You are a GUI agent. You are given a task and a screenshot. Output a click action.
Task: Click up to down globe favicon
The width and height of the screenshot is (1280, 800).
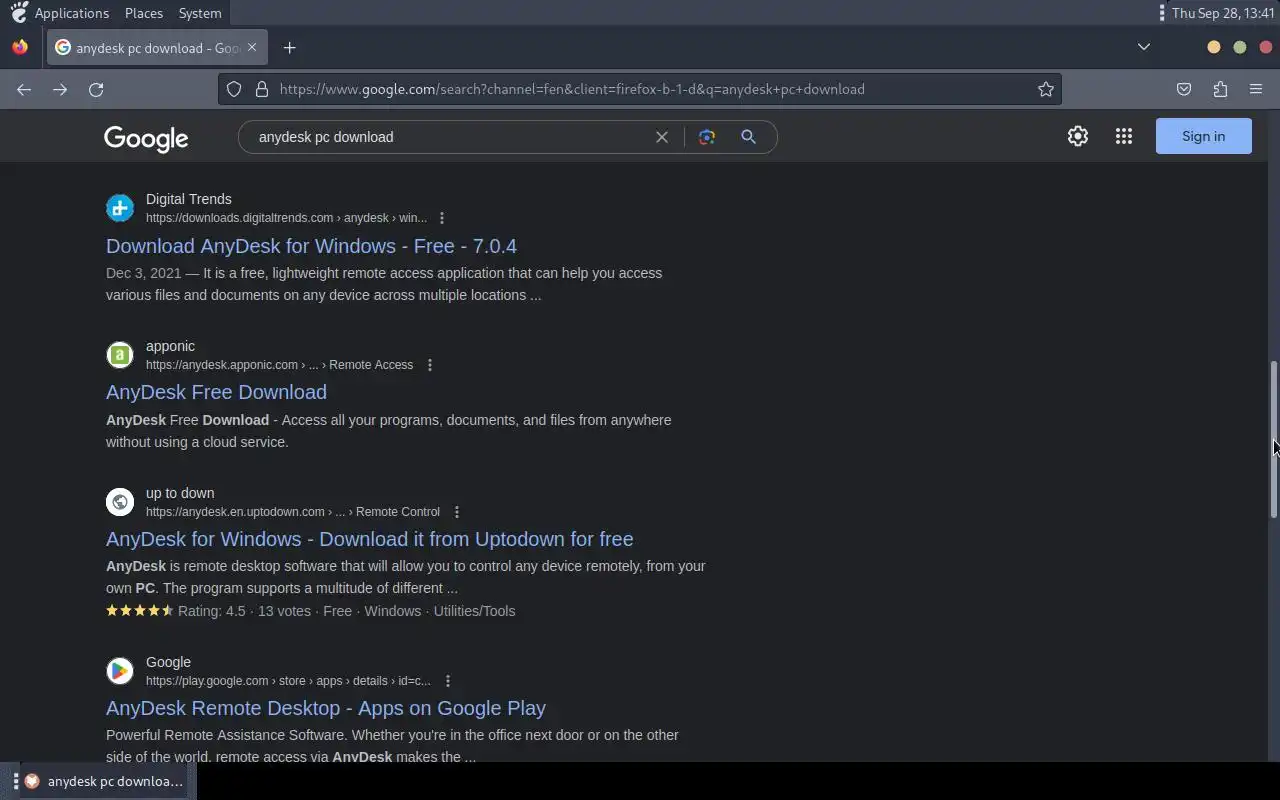pyautogui.click(x=120, y=502)
